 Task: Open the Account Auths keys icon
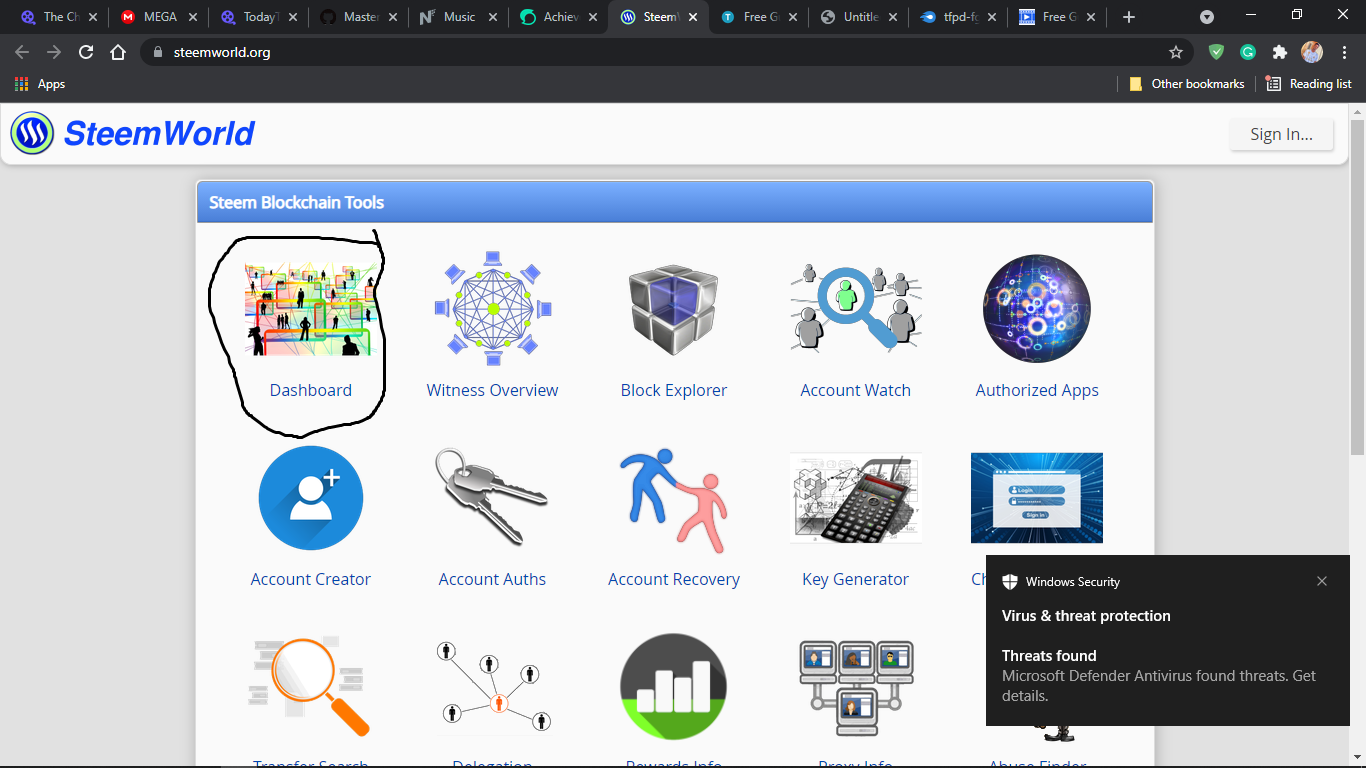(x=492, y=497)
